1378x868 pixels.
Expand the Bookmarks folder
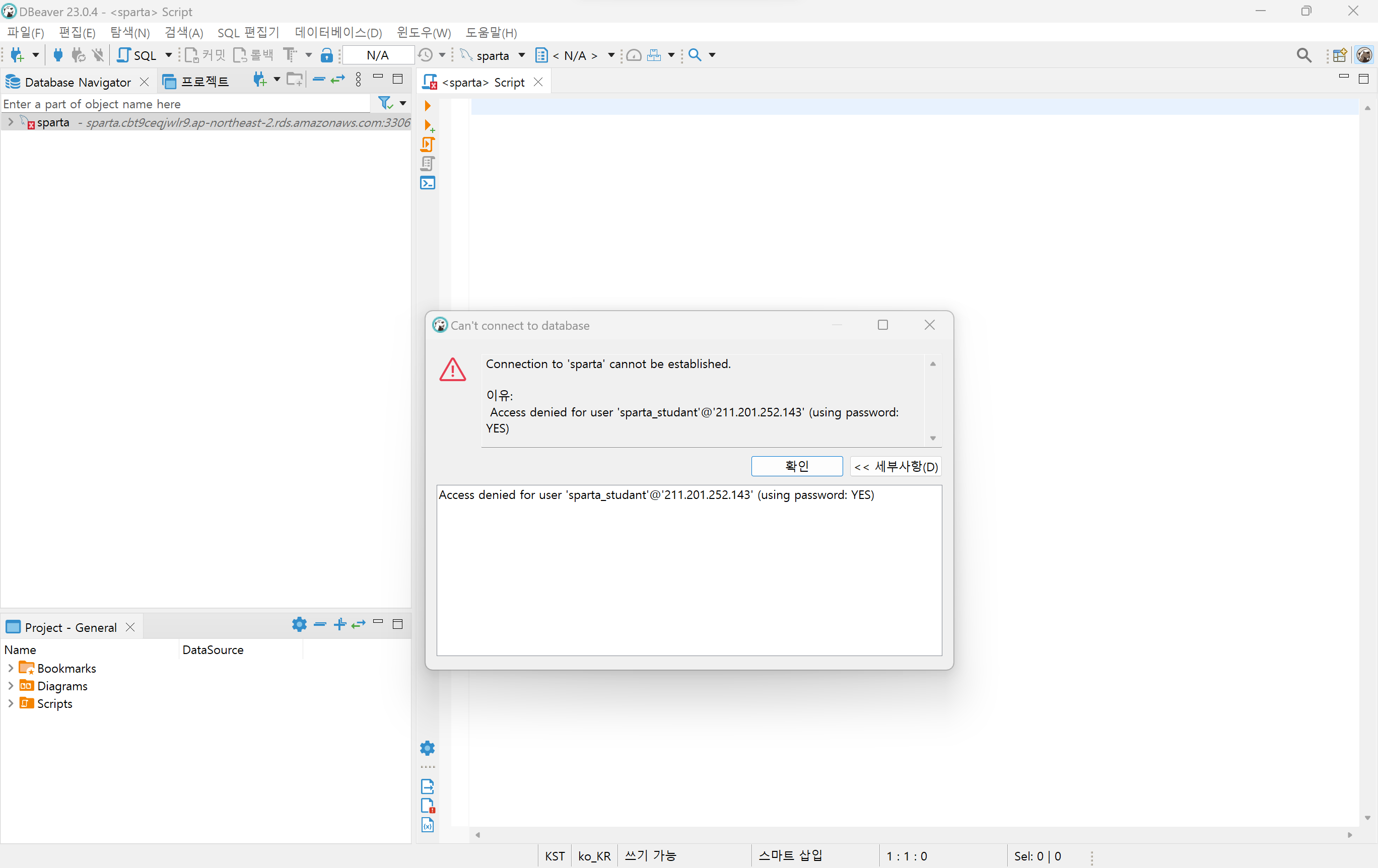point(10,668)
